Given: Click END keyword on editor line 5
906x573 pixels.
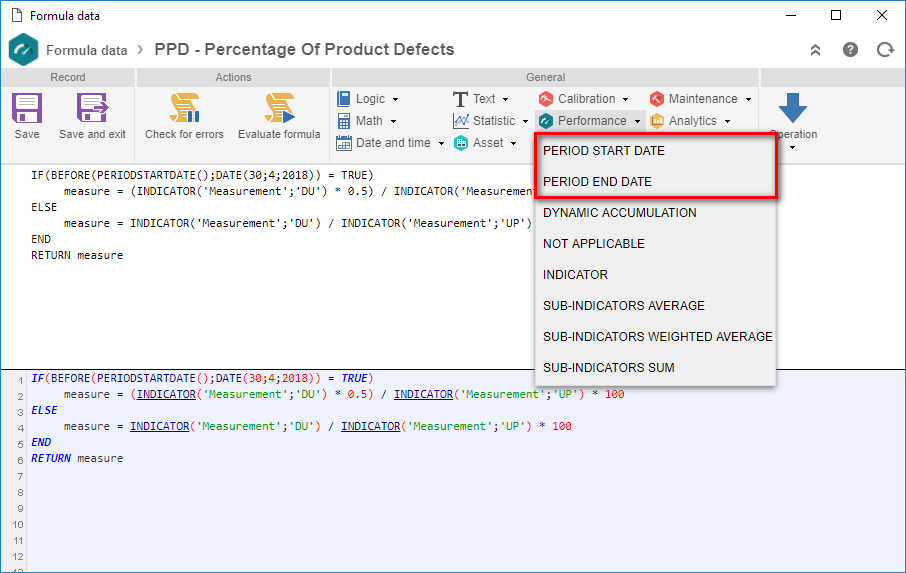Looking at the screenshot, I should (x=41, y=442).
